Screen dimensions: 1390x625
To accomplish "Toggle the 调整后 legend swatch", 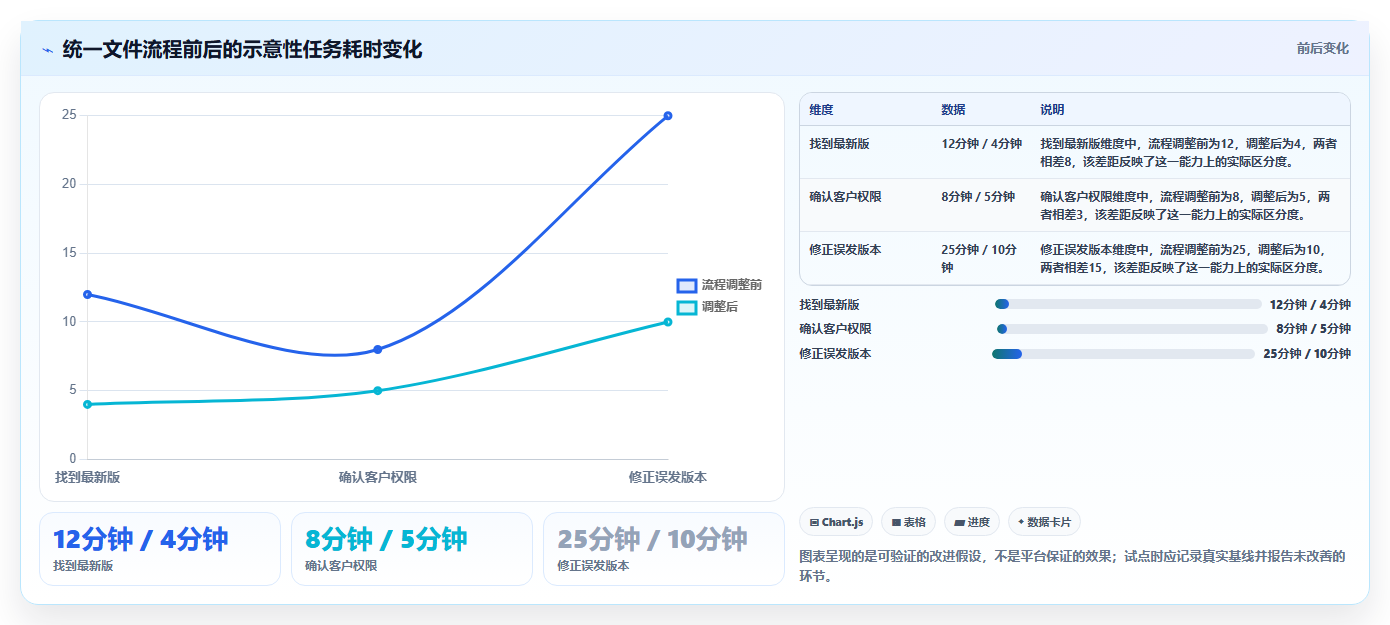I will (x=687, y=308).
